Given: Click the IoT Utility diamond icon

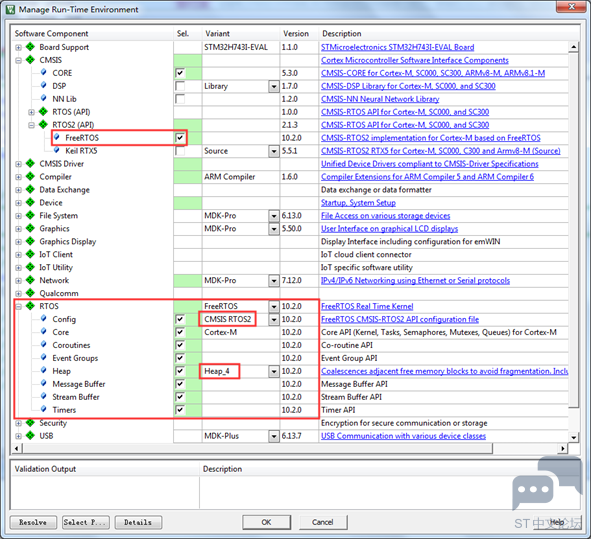Looking at the screenshot, I should (30, 267).
